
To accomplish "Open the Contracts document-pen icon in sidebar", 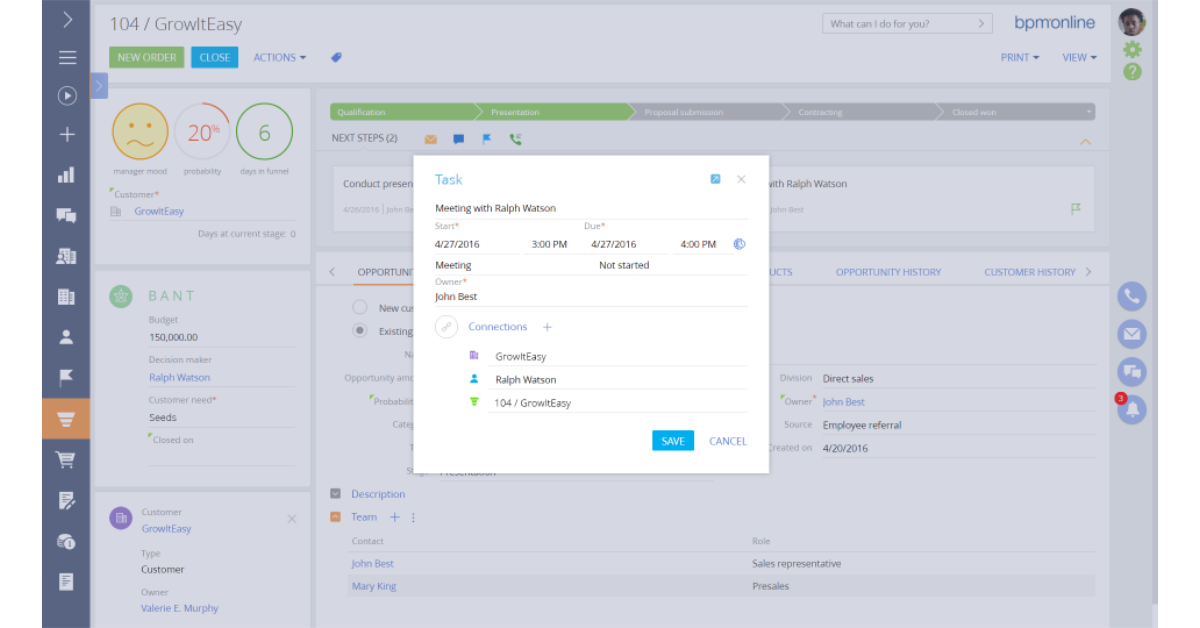I will coord(66,500).
